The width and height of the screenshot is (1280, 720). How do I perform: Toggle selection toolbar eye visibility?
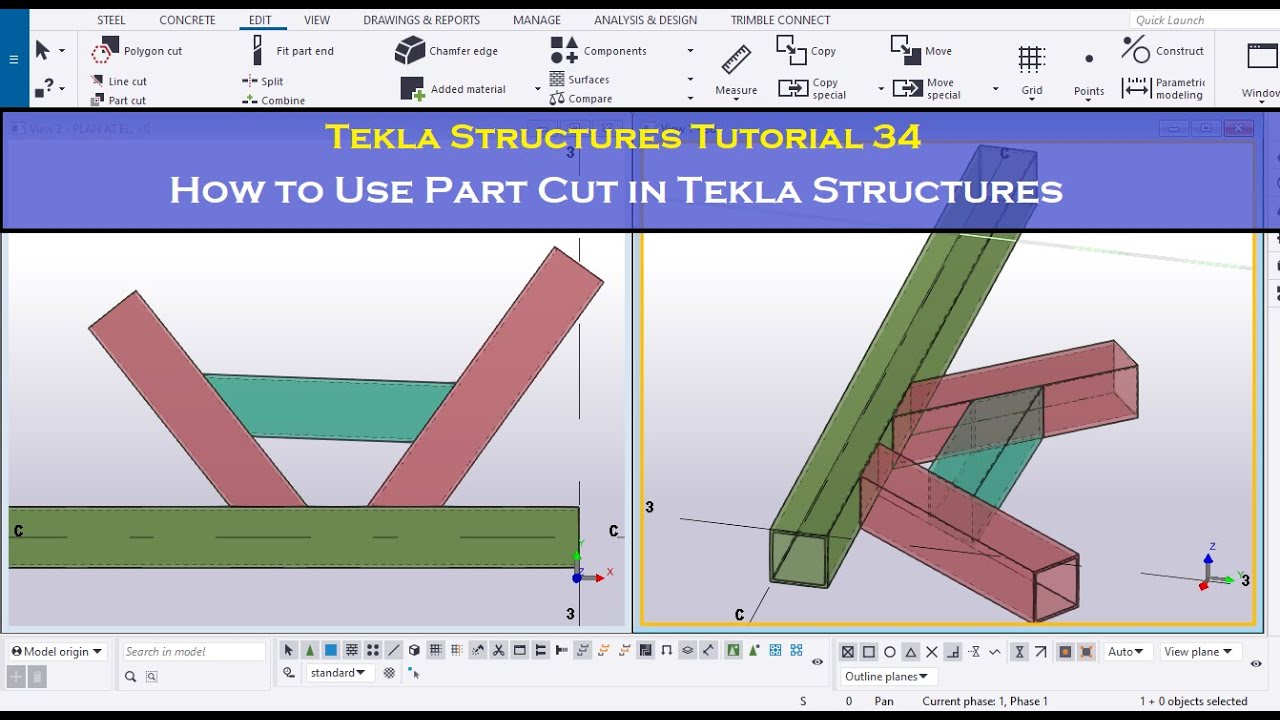pyautogui.click(x=817, y=662)
